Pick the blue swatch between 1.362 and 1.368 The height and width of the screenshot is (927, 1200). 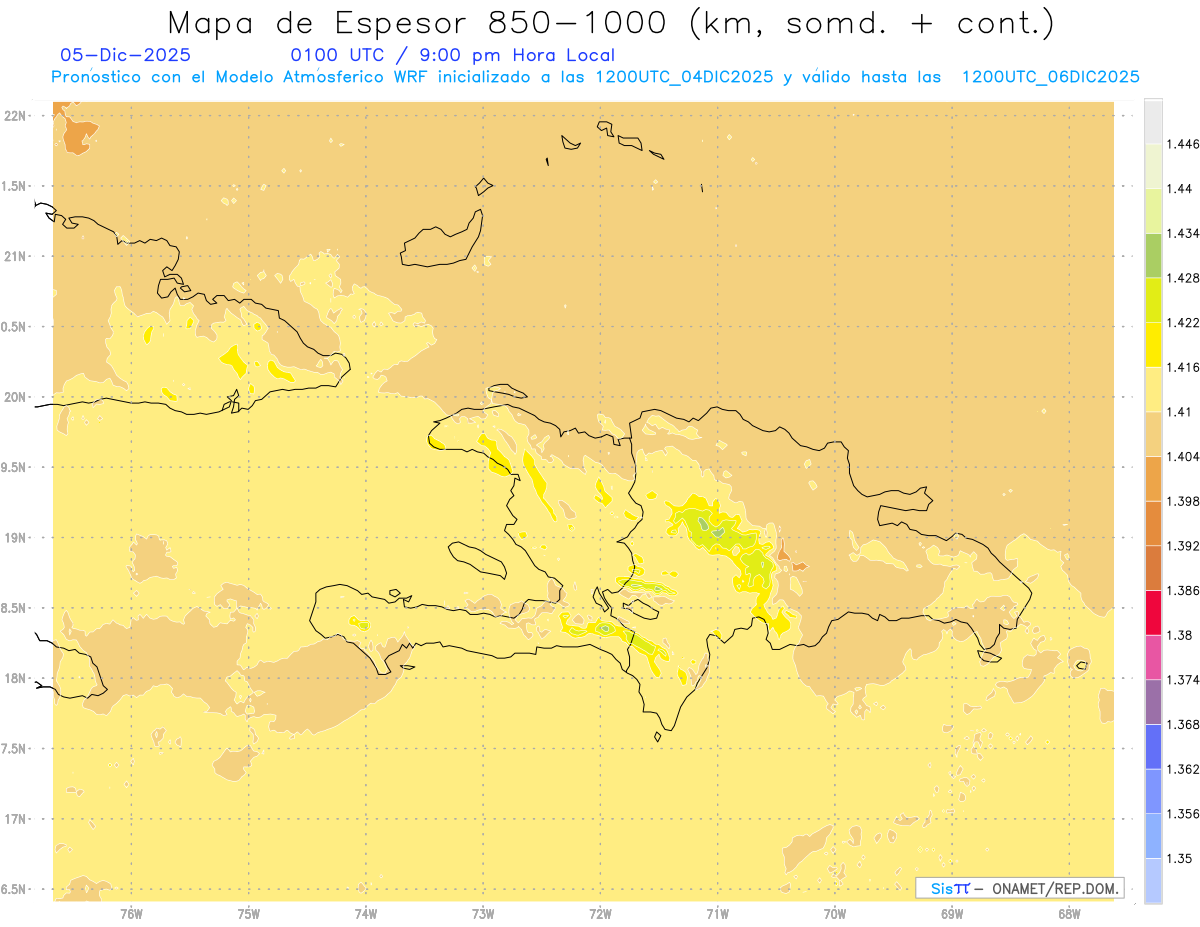click(x=1153, y=746)
